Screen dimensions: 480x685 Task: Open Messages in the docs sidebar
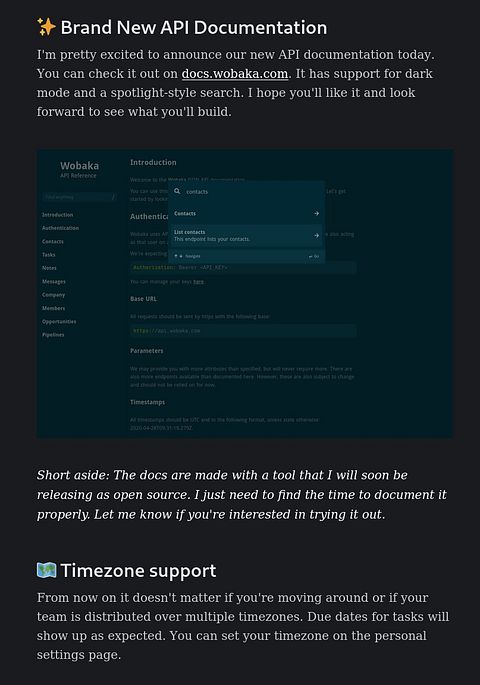pyautogui.click(x=54, y=281)
